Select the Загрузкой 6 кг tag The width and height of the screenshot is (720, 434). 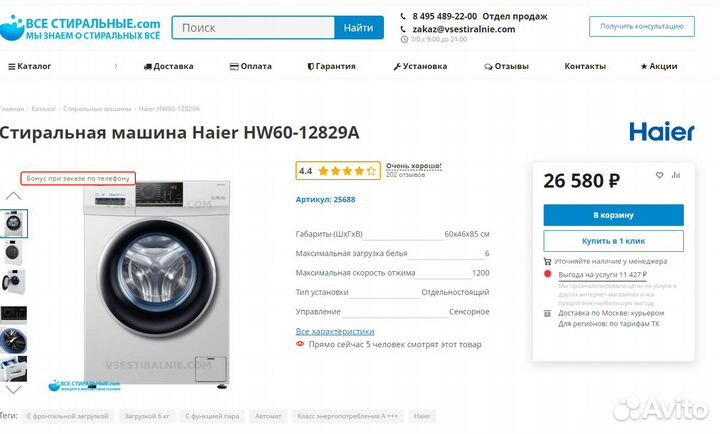(145, 415)
